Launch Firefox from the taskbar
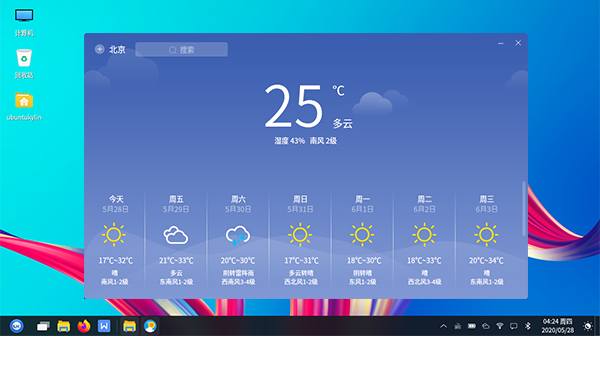Image resolution: width=600 pixels, height=380 pixels. coord(84,326)
